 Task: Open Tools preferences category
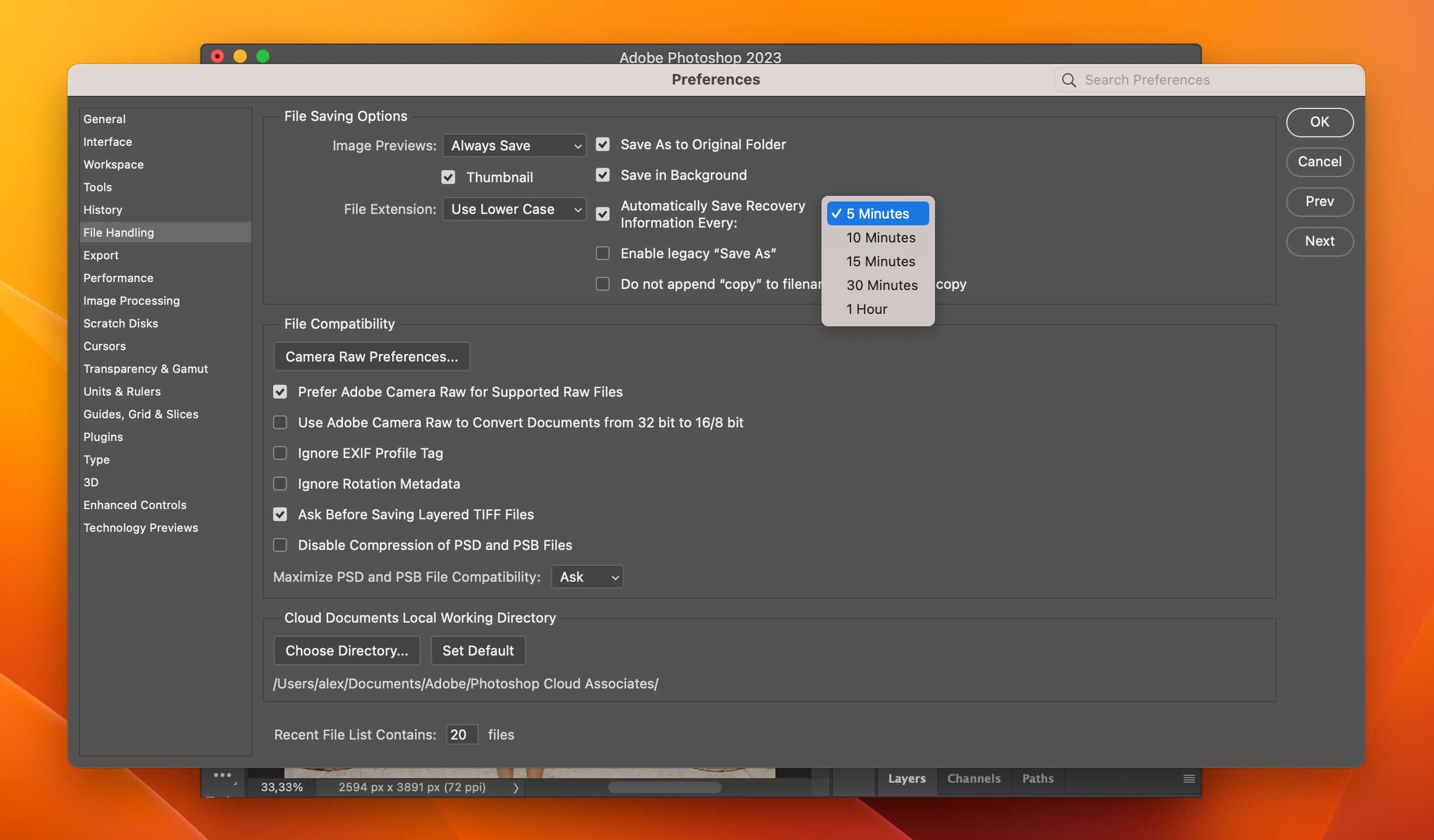click(x=165, y=188)
